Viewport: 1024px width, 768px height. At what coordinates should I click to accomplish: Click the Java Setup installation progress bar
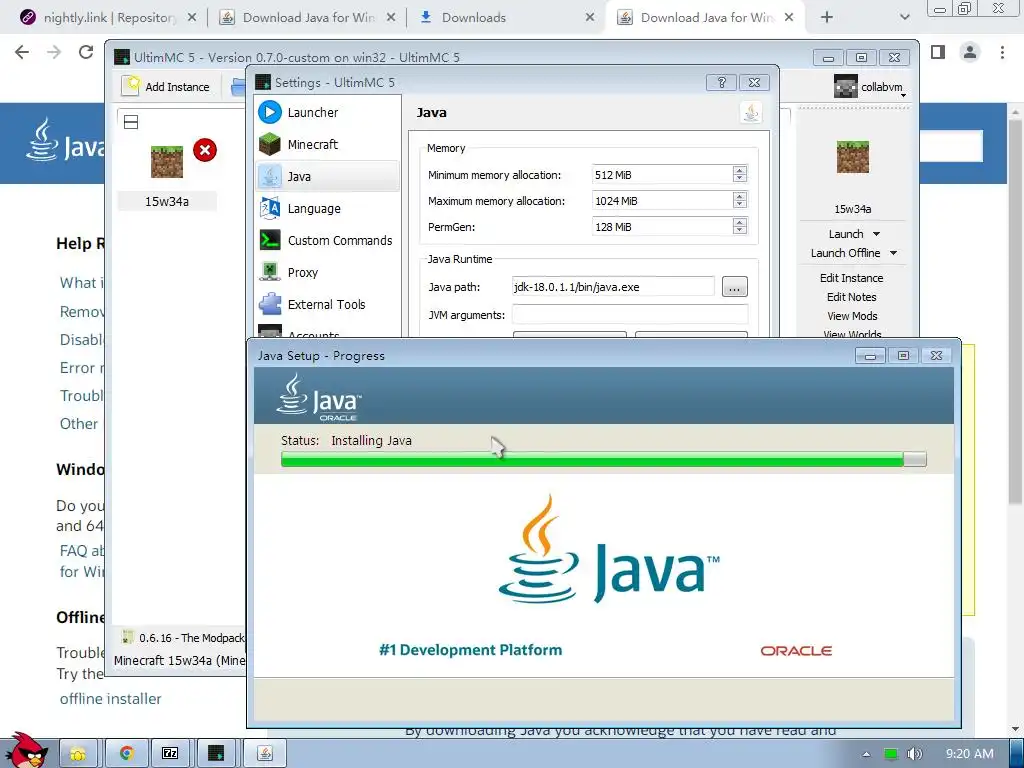coord(603,459)
